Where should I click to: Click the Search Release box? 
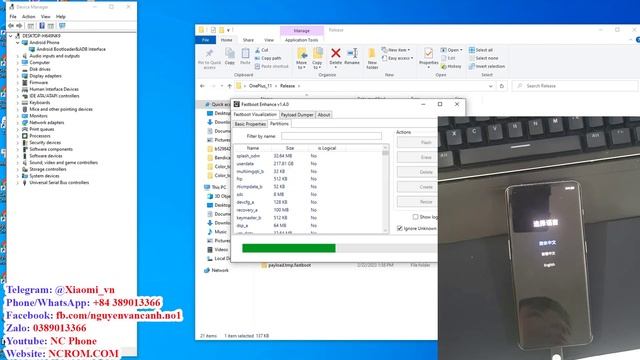coord(575,86)
